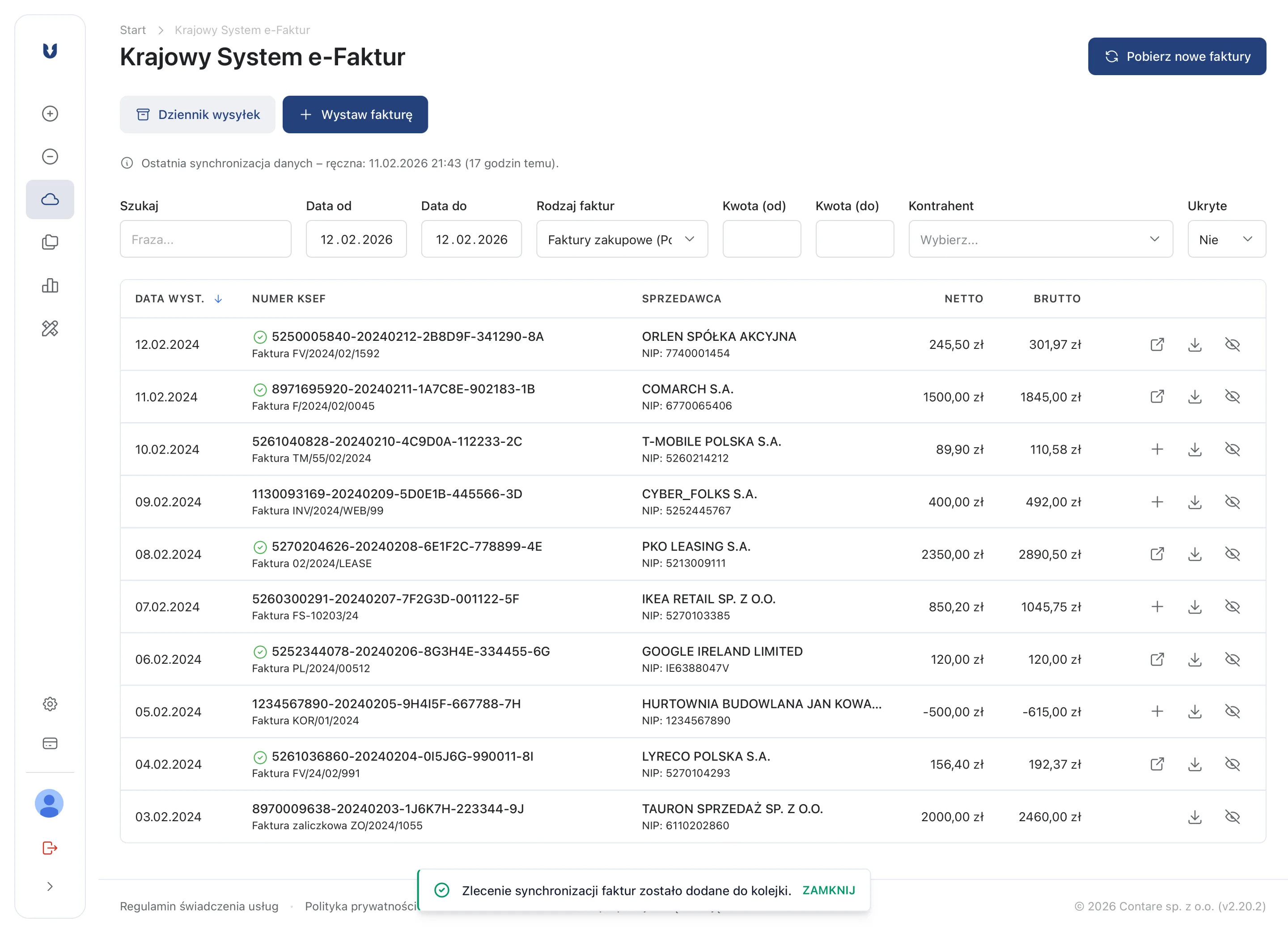This screenshot has height=933, width=1288.
Task: Click the minus-circle icon in the sidebar
Action: 50,157
